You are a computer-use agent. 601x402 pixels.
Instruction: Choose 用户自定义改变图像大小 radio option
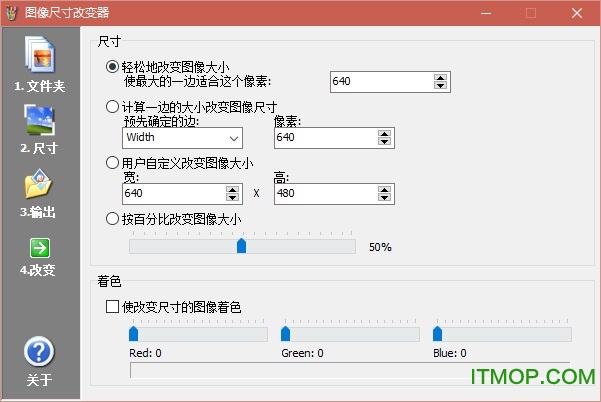(x=112, y=162)
